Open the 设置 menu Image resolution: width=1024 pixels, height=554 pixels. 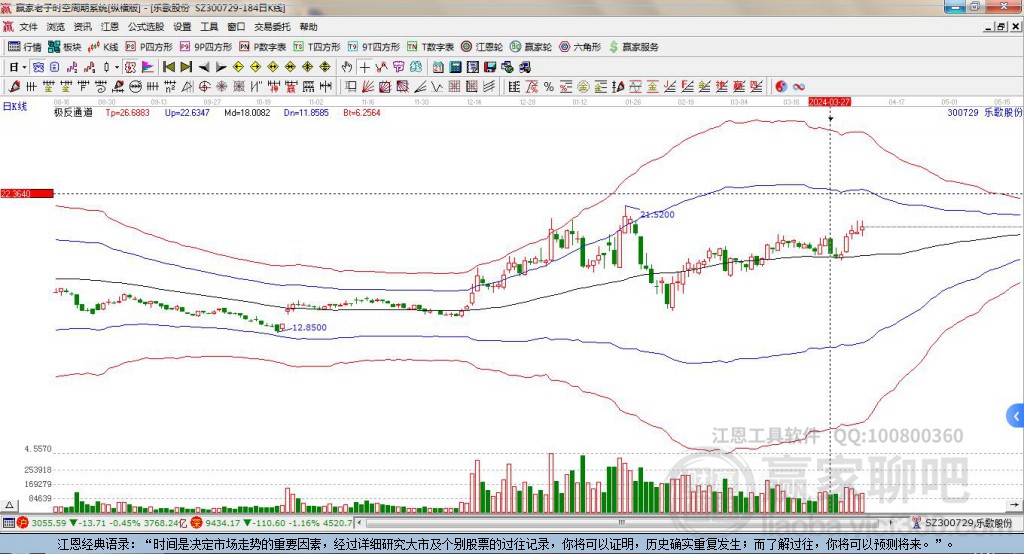182,27
